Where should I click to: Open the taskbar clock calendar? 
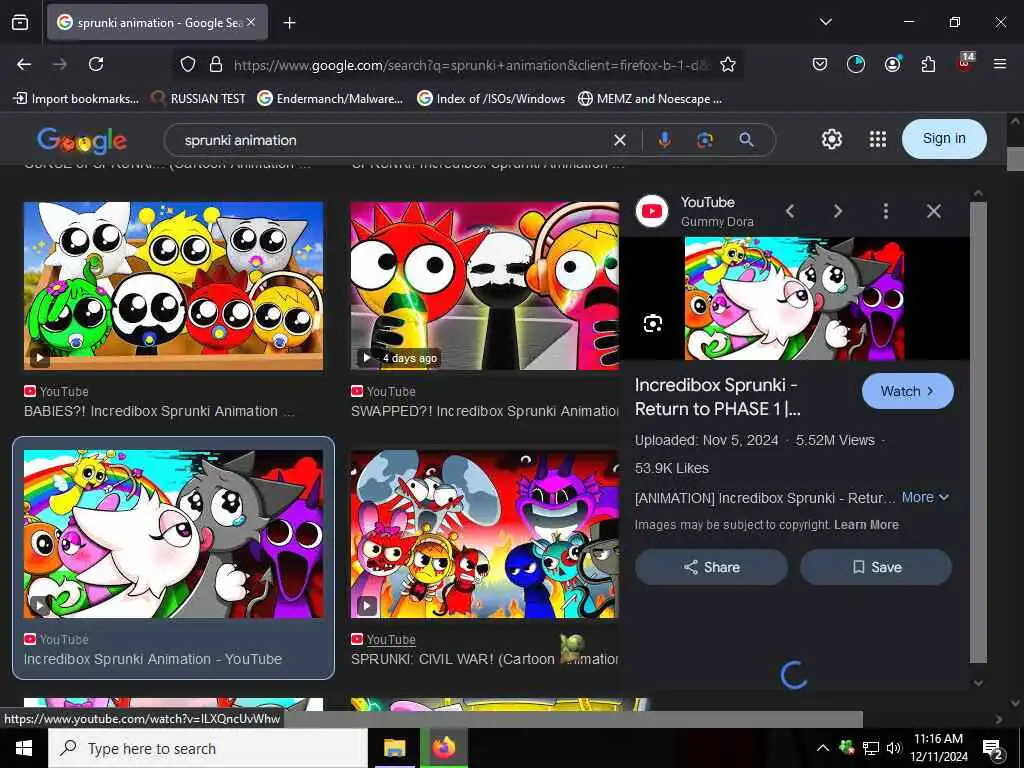click(938, 748)
